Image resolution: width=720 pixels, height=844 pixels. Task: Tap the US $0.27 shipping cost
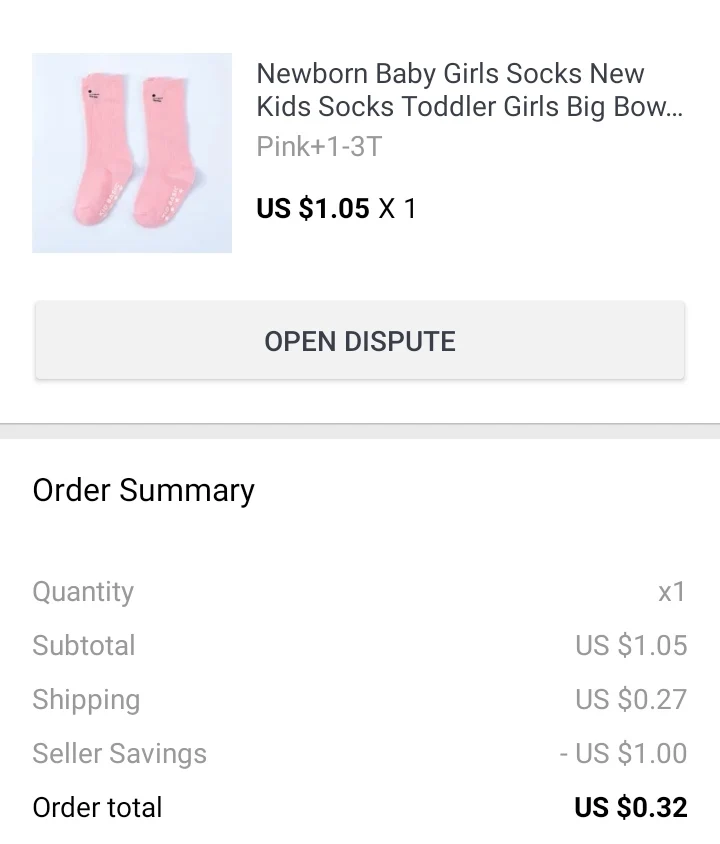(x=631, y=699)
